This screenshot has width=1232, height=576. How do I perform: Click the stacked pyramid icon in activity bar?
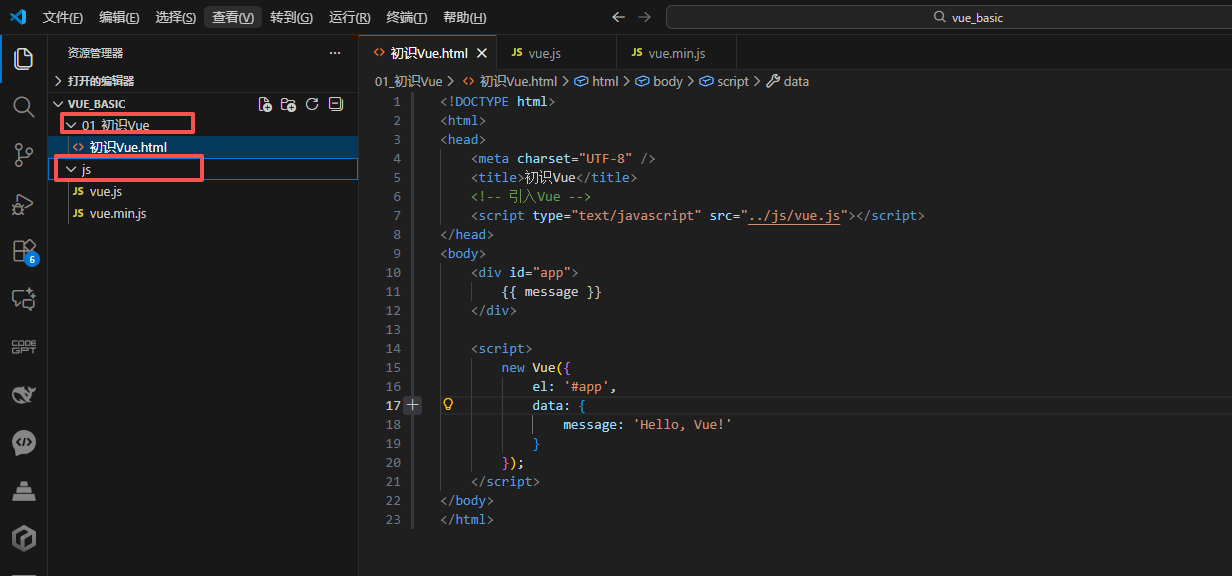23,491
